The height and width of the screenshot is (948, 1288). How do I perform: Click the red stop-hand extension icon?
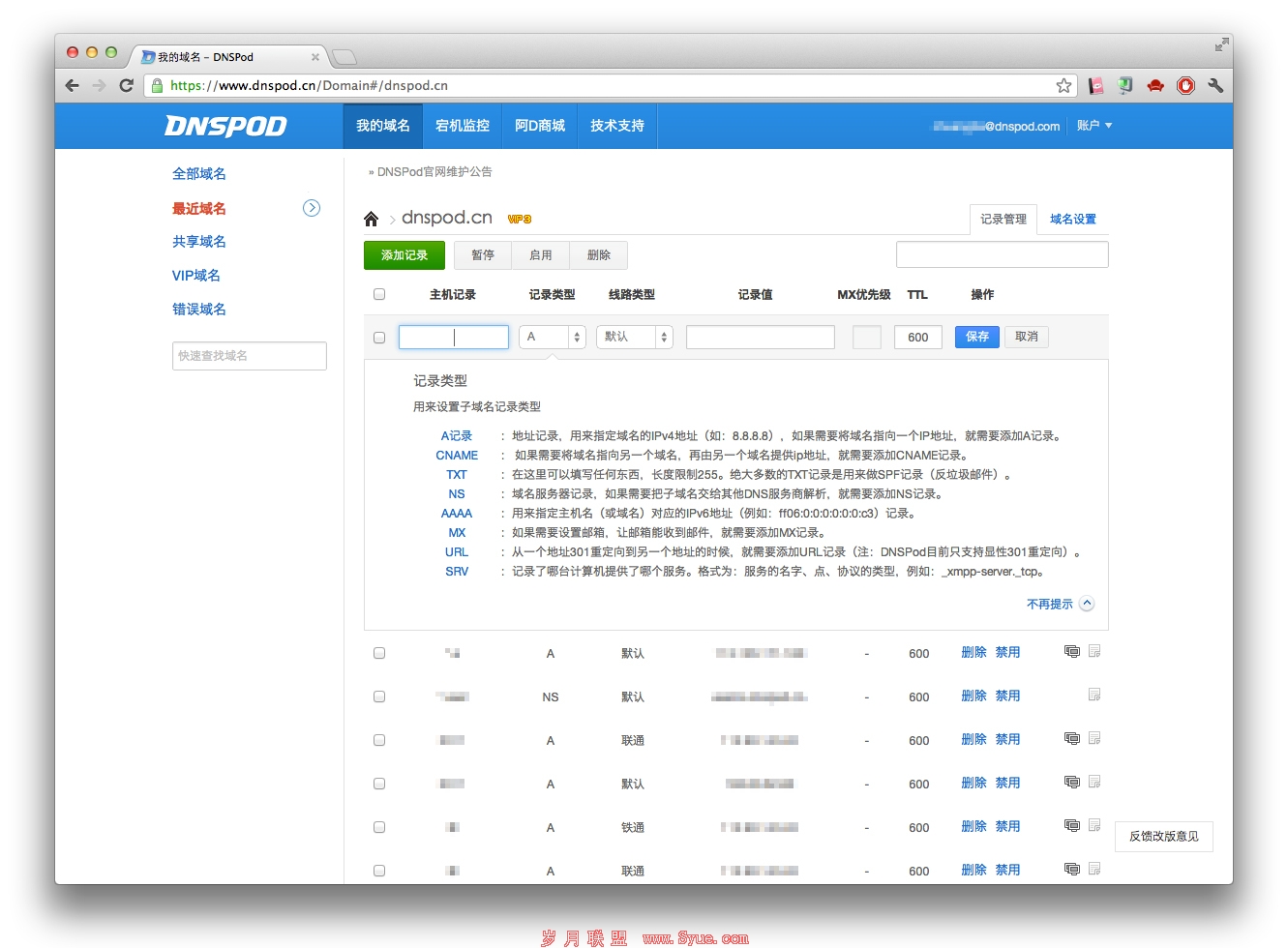click(x=1185, y=85)
